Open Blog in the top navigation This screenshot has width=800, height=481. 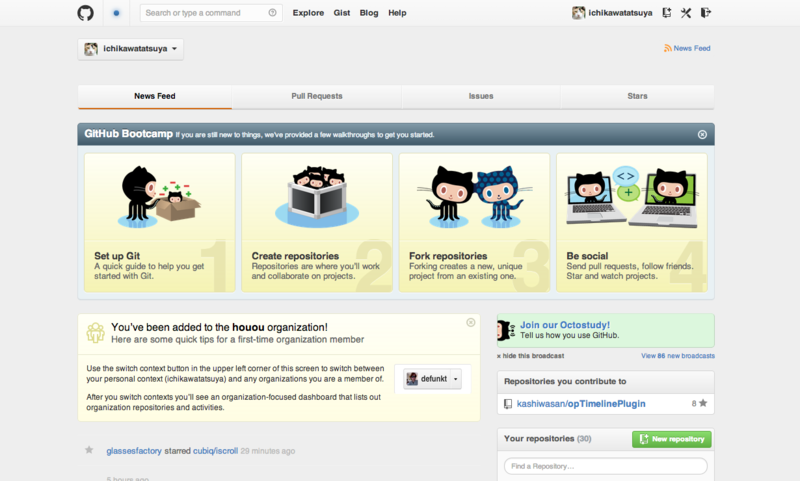[x=369, y=13]
